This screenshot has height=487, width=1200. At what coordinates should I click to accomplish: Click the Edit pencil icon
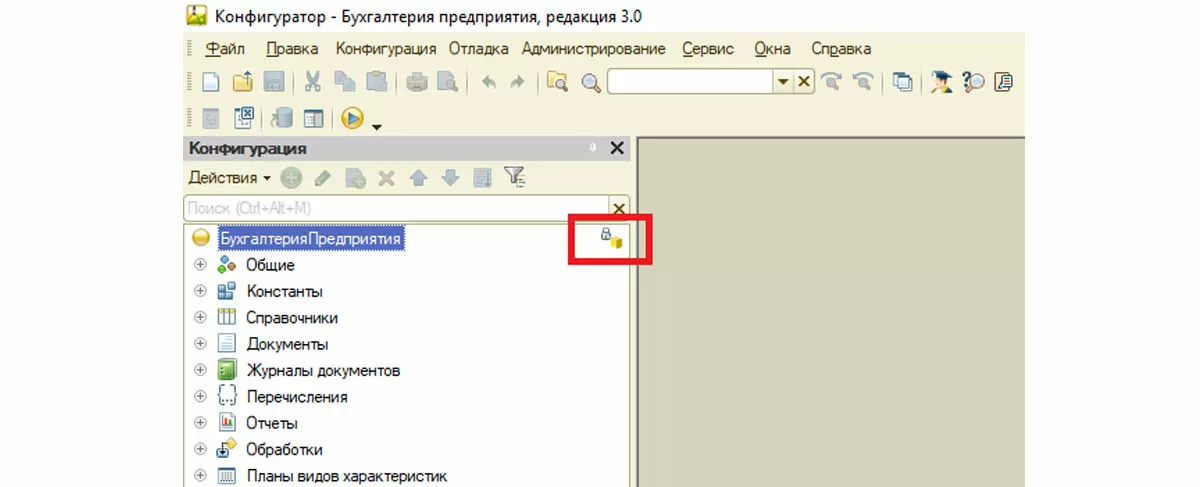[322, 178]
